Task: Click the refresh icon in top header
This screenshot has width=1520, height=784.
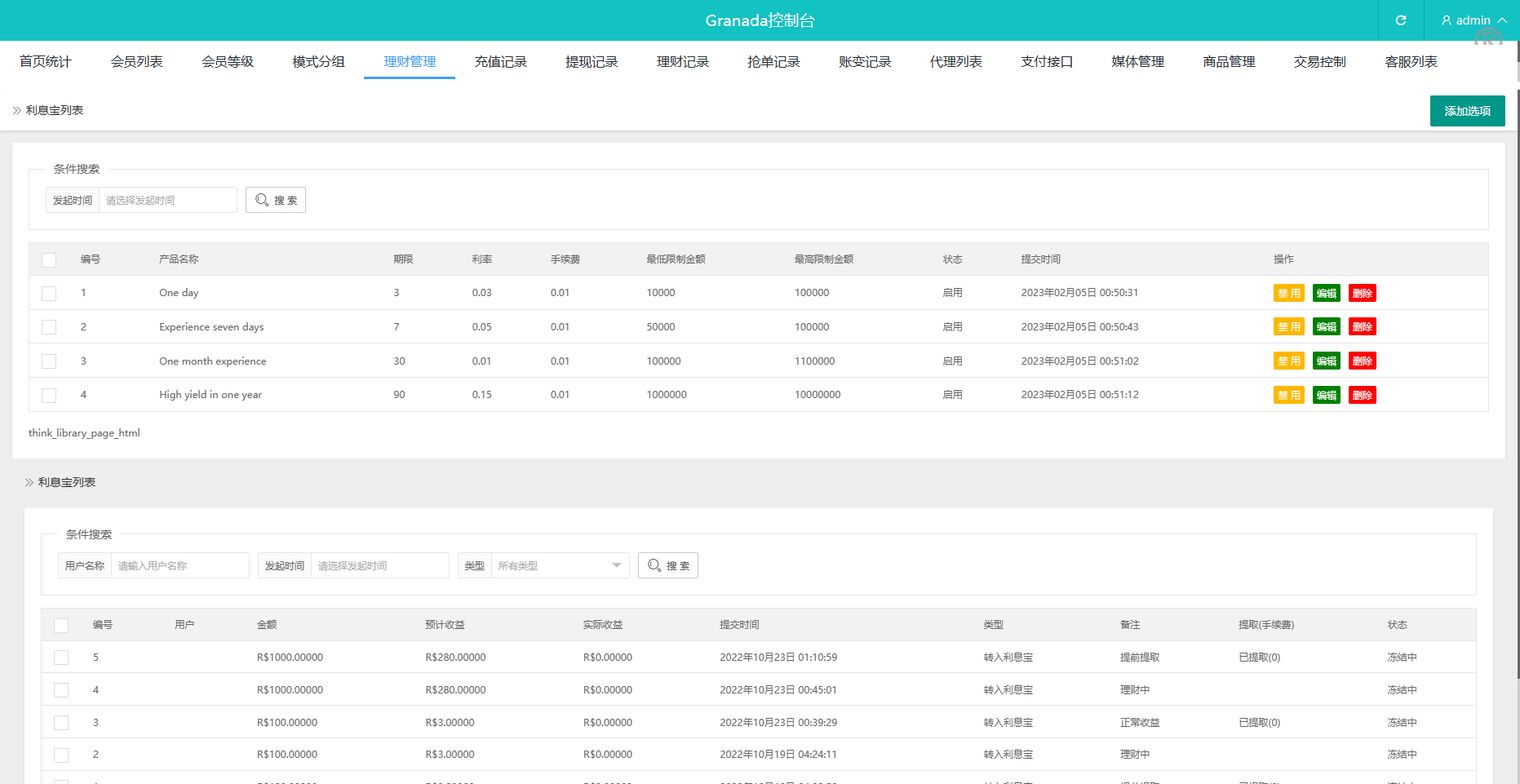Action: tap(1401, 20)
